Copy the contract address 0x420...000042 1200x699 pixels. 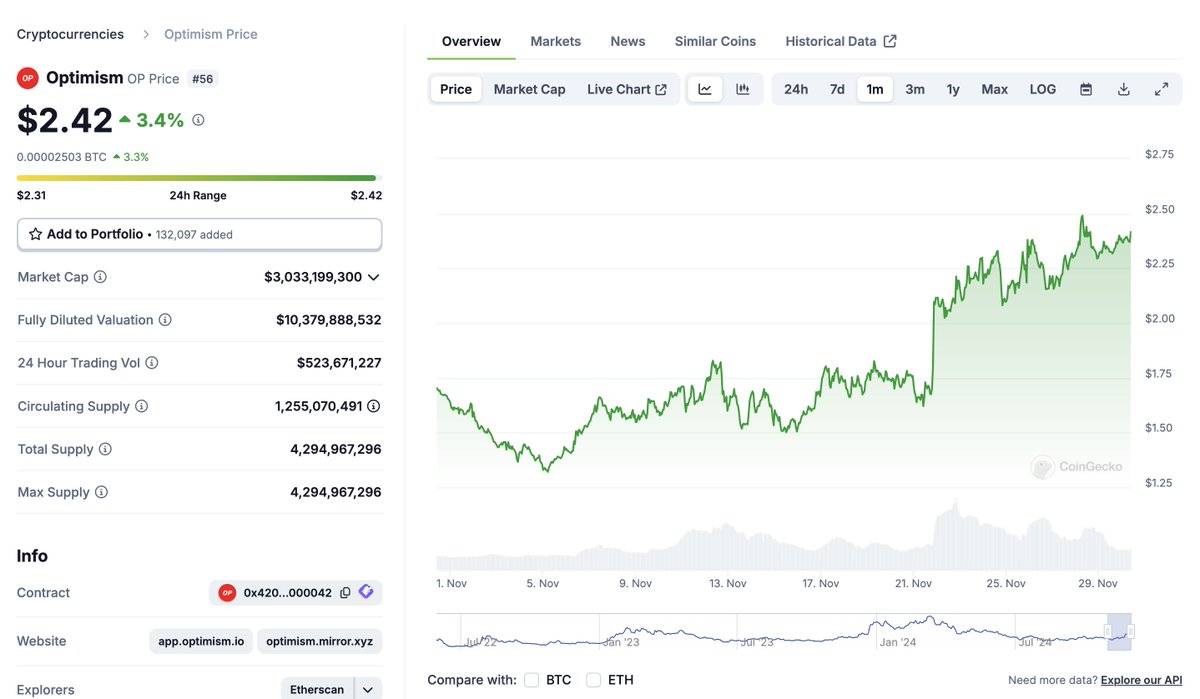345,593
